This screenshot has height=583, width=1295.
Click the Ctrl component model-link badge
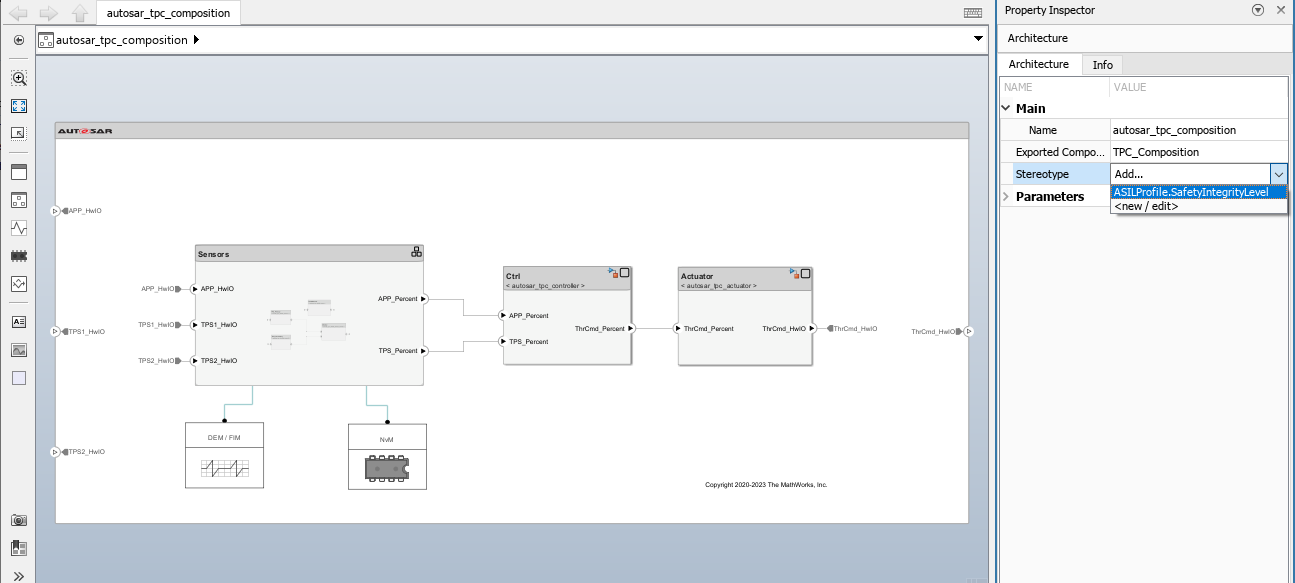(613, 272)
